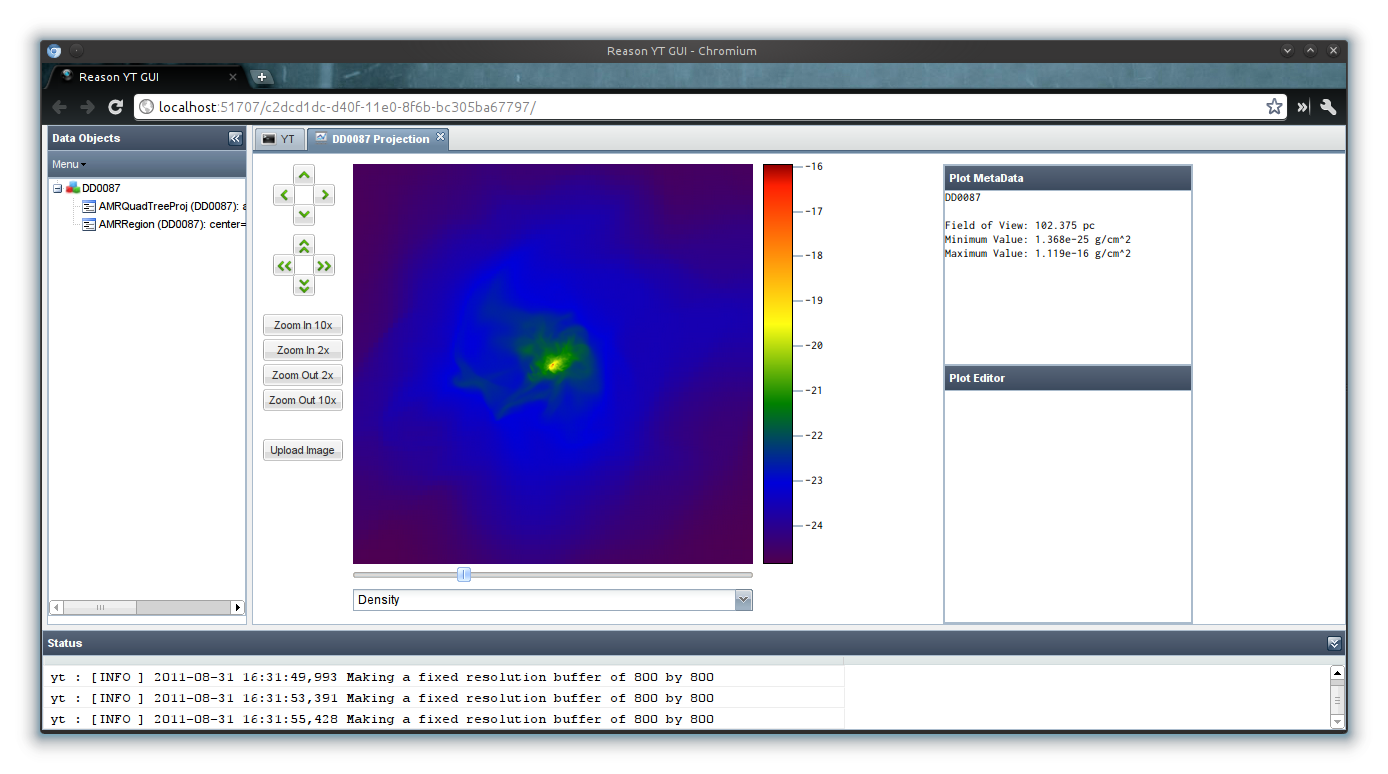
Task: Click the Minimum Value 1.368e-25 text
Action: pyautogui.click(x=1038, y=240)
